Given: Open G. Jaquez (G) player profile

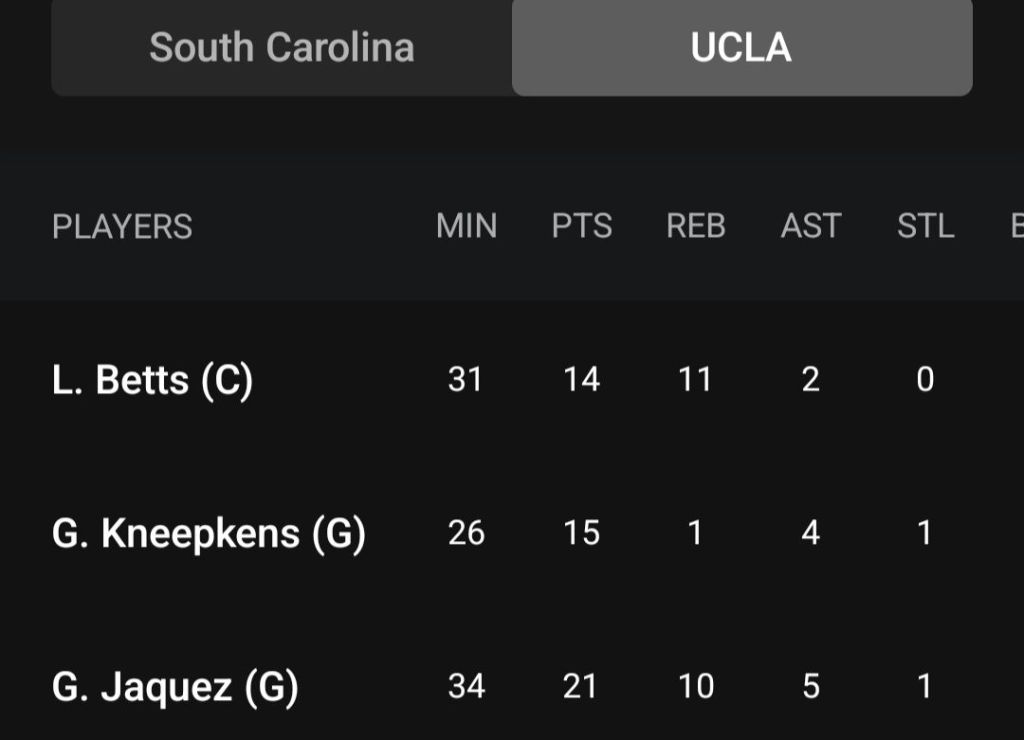Looking at the screenshot, I should 175,687.
